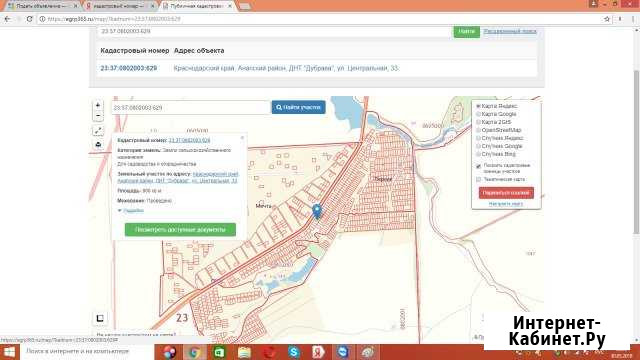Go back with browser back arrow
Image resolution: width=640 pixels, height=360 pixels.
[7, 19]
